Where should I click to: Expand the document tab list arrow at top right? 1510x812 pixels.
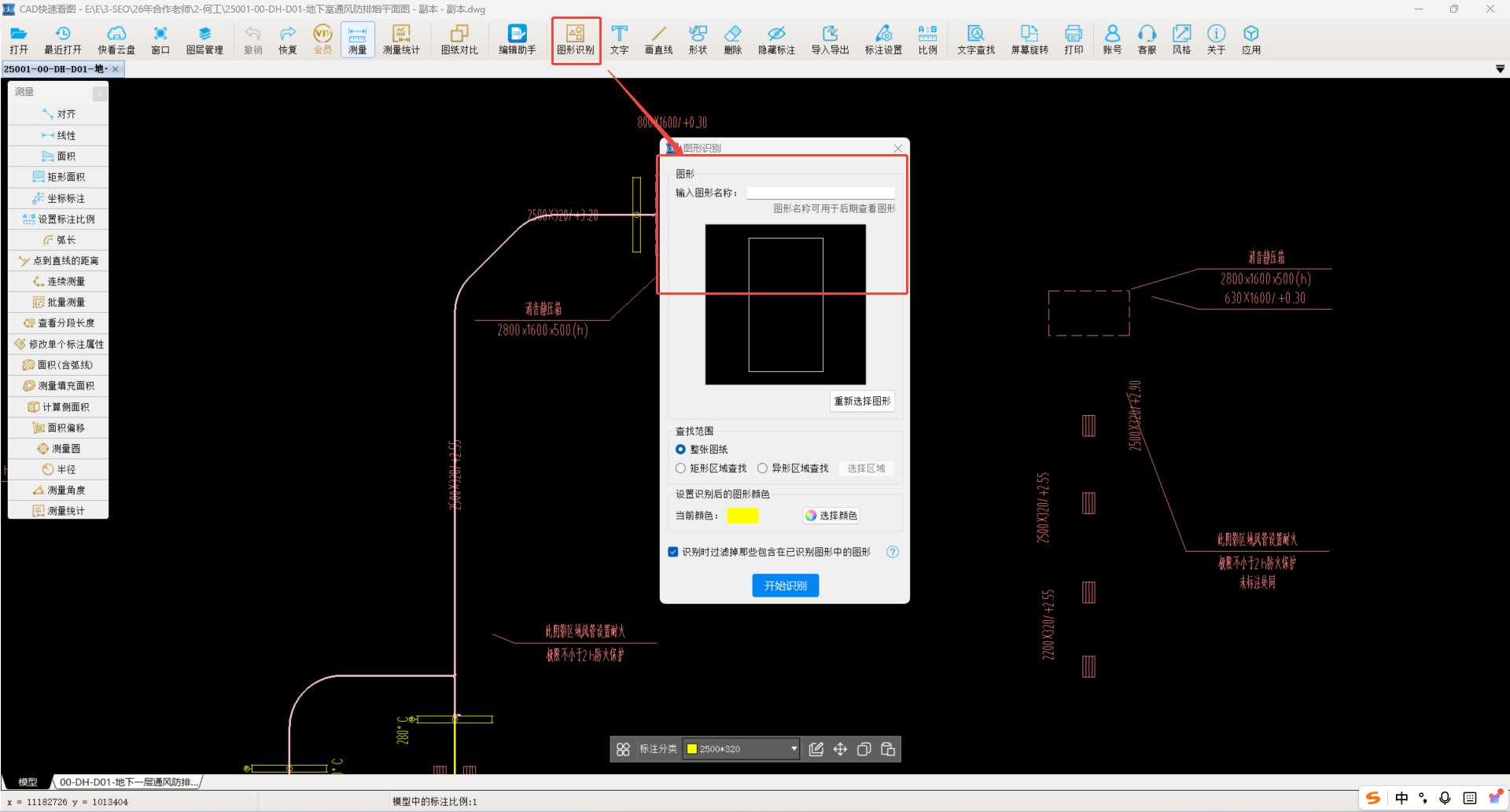point(1500,69)
